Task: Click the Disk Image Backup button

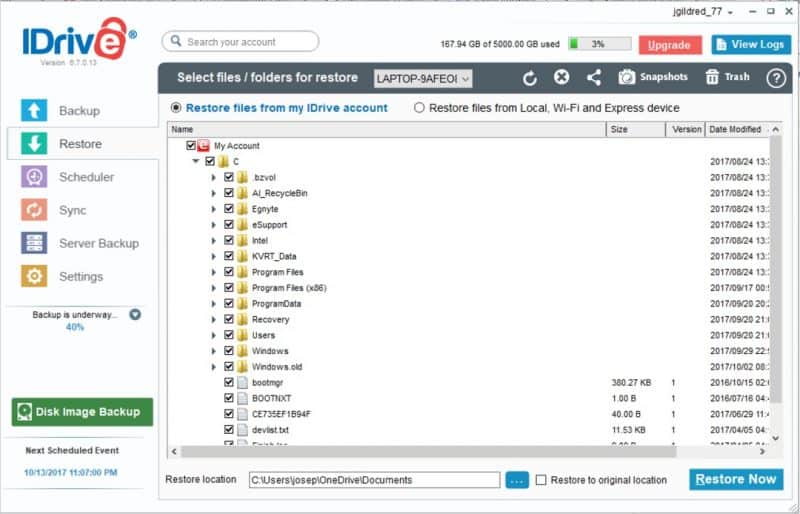Action: point(82,412)
